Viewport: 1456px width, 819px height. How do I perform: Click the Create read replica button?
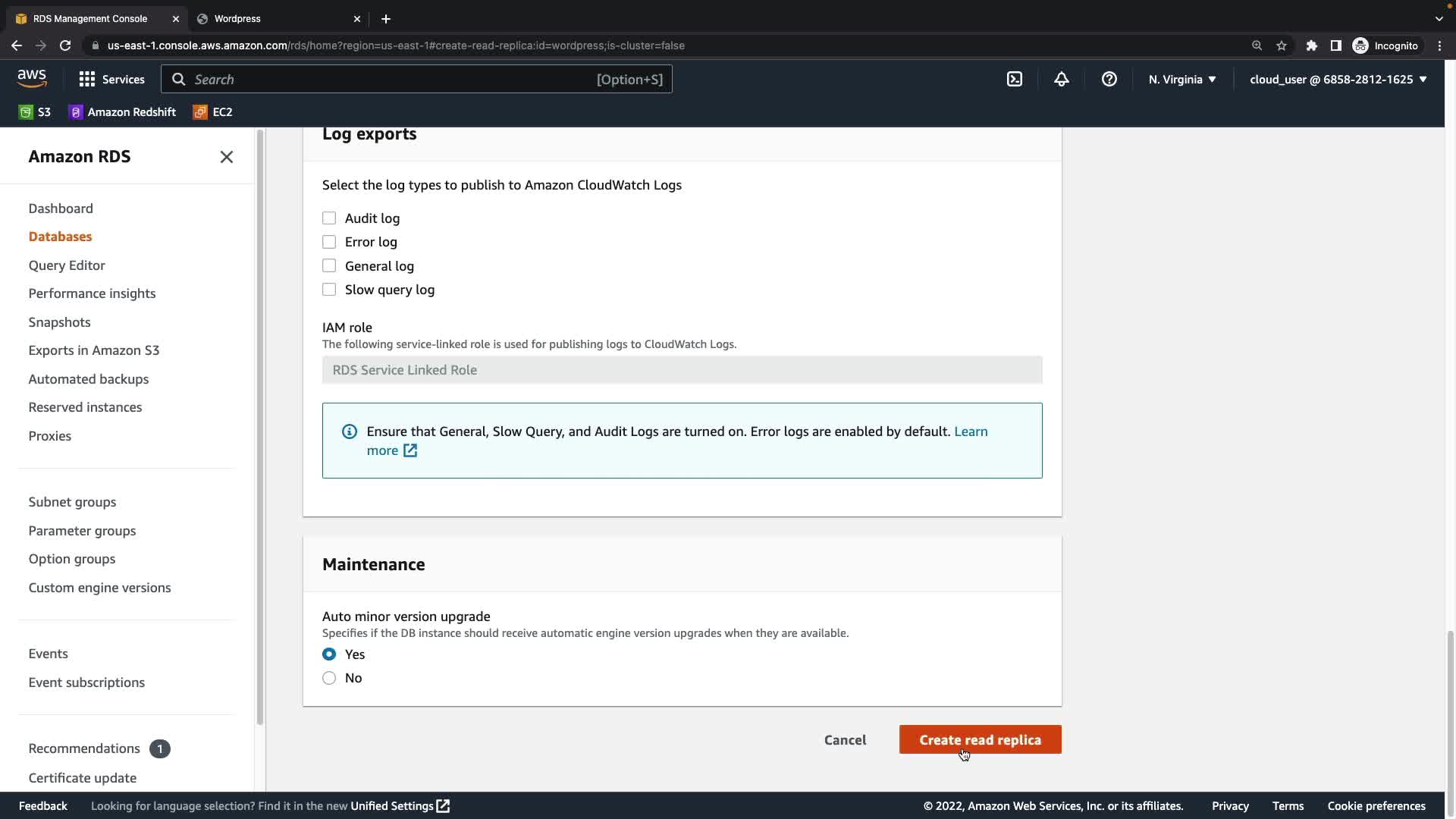[980, 739]
